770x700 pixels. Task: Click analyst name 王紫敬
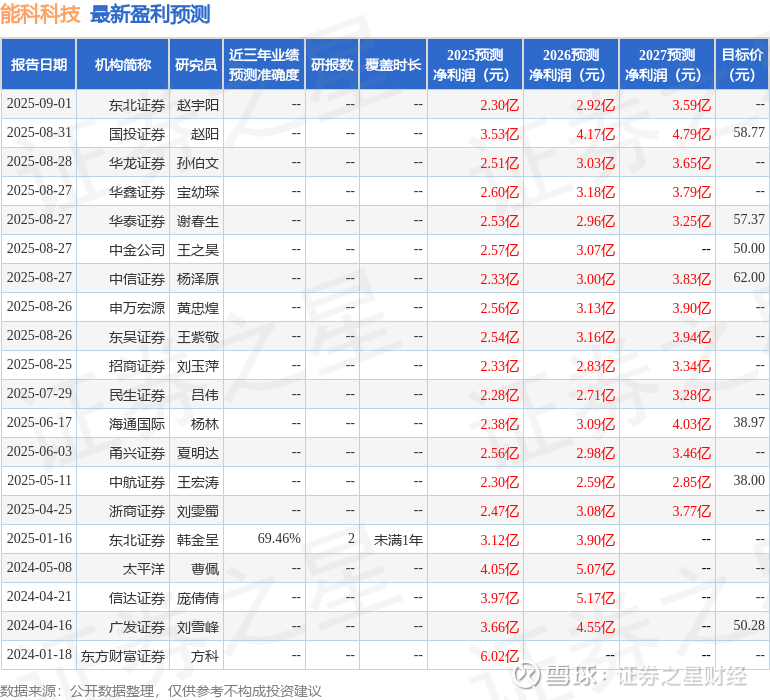(x=197, y=337)
